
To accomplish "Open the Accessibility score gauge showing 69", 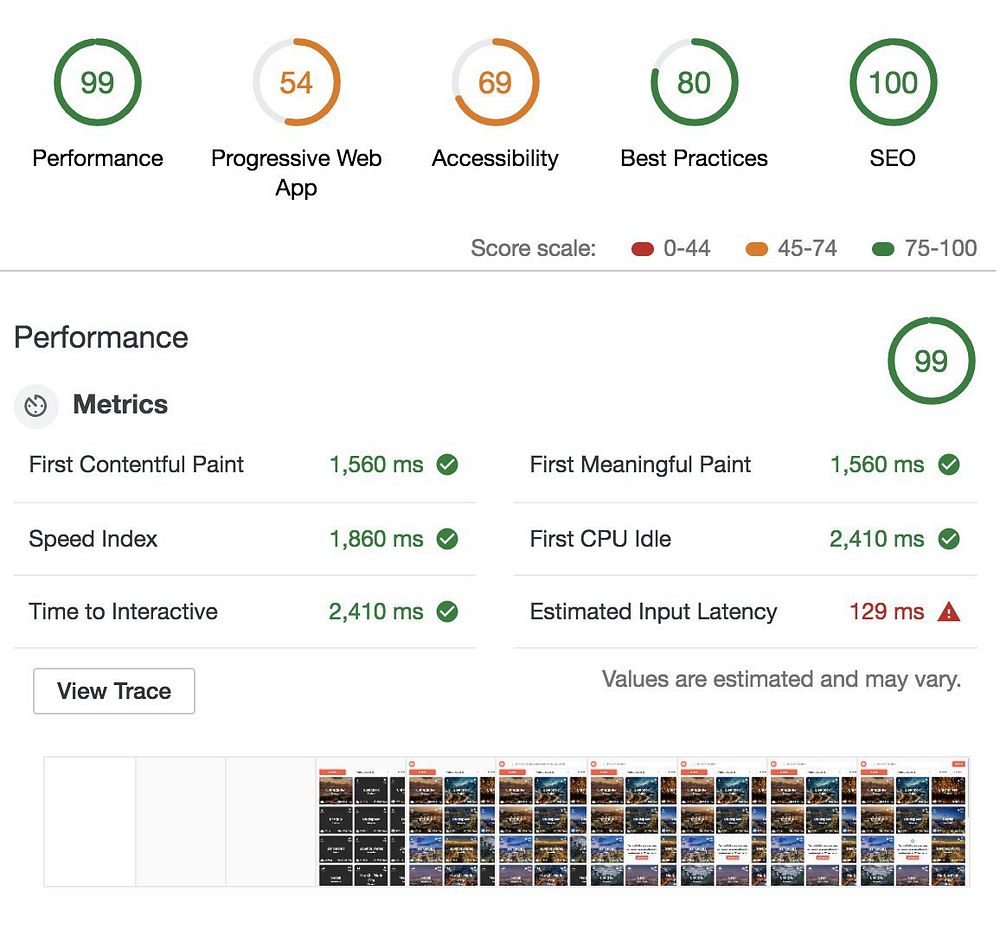I will click(496, 82).
